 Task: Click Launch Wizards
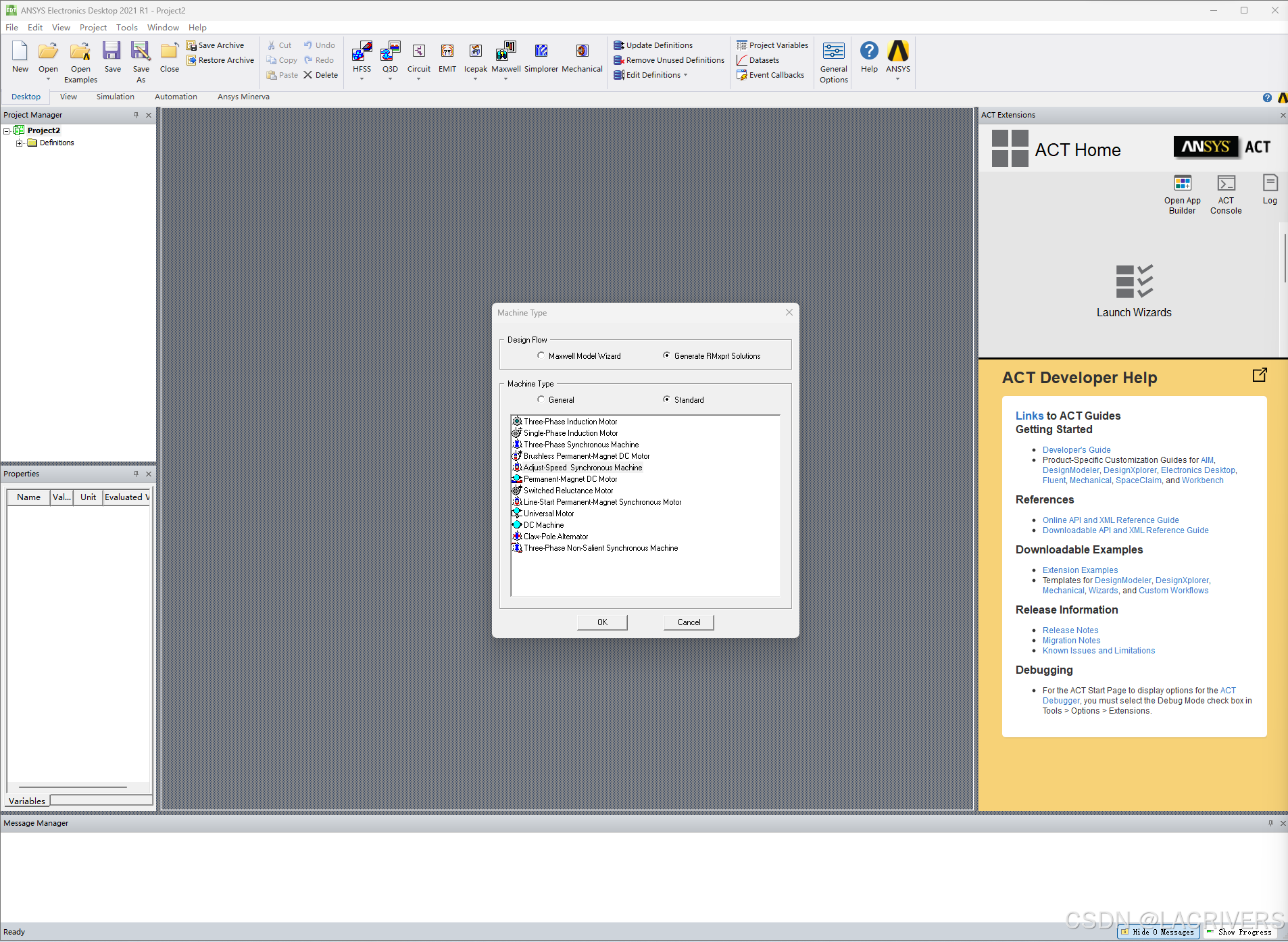[1133, 291]
